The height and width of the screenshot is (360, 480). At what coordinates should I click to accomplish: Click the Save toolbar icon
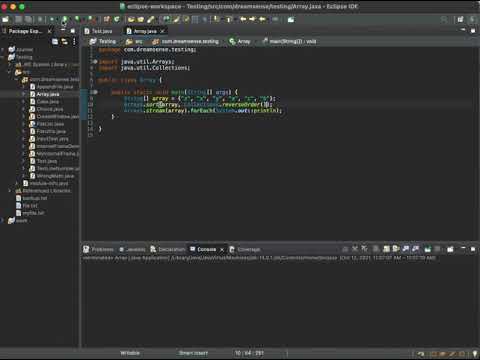point(19,19)
